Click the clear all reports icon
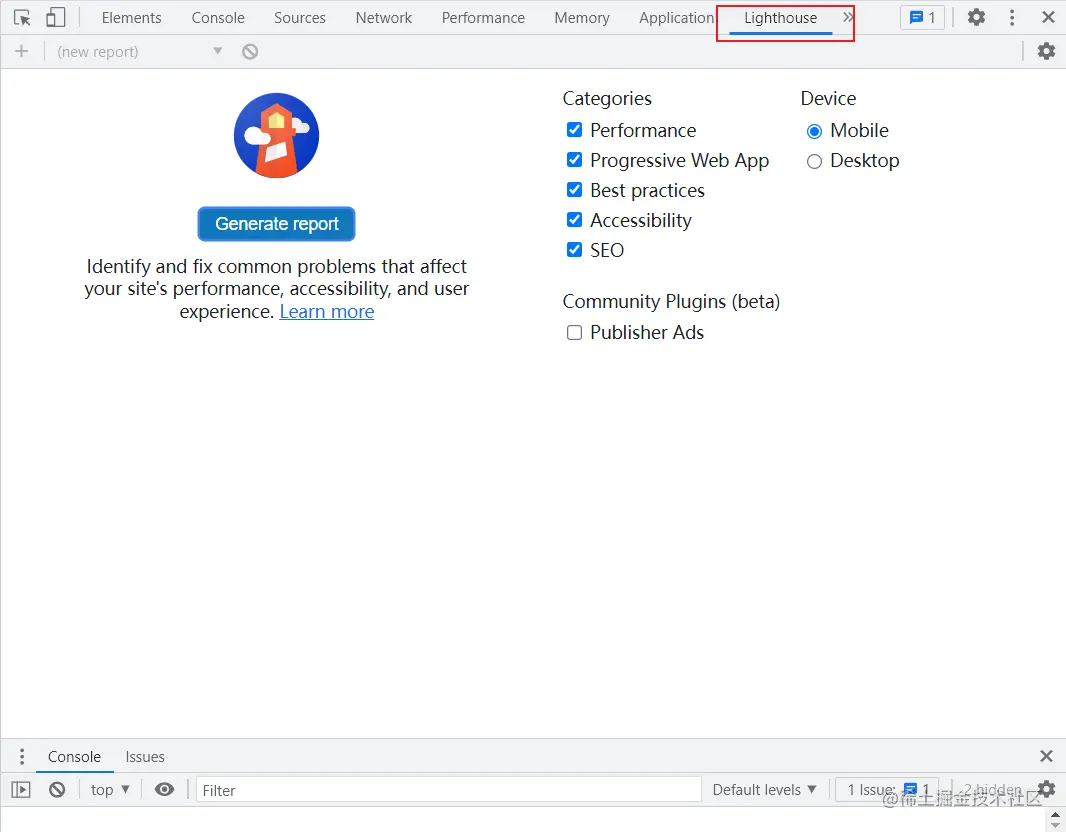 tap(250, 51)
